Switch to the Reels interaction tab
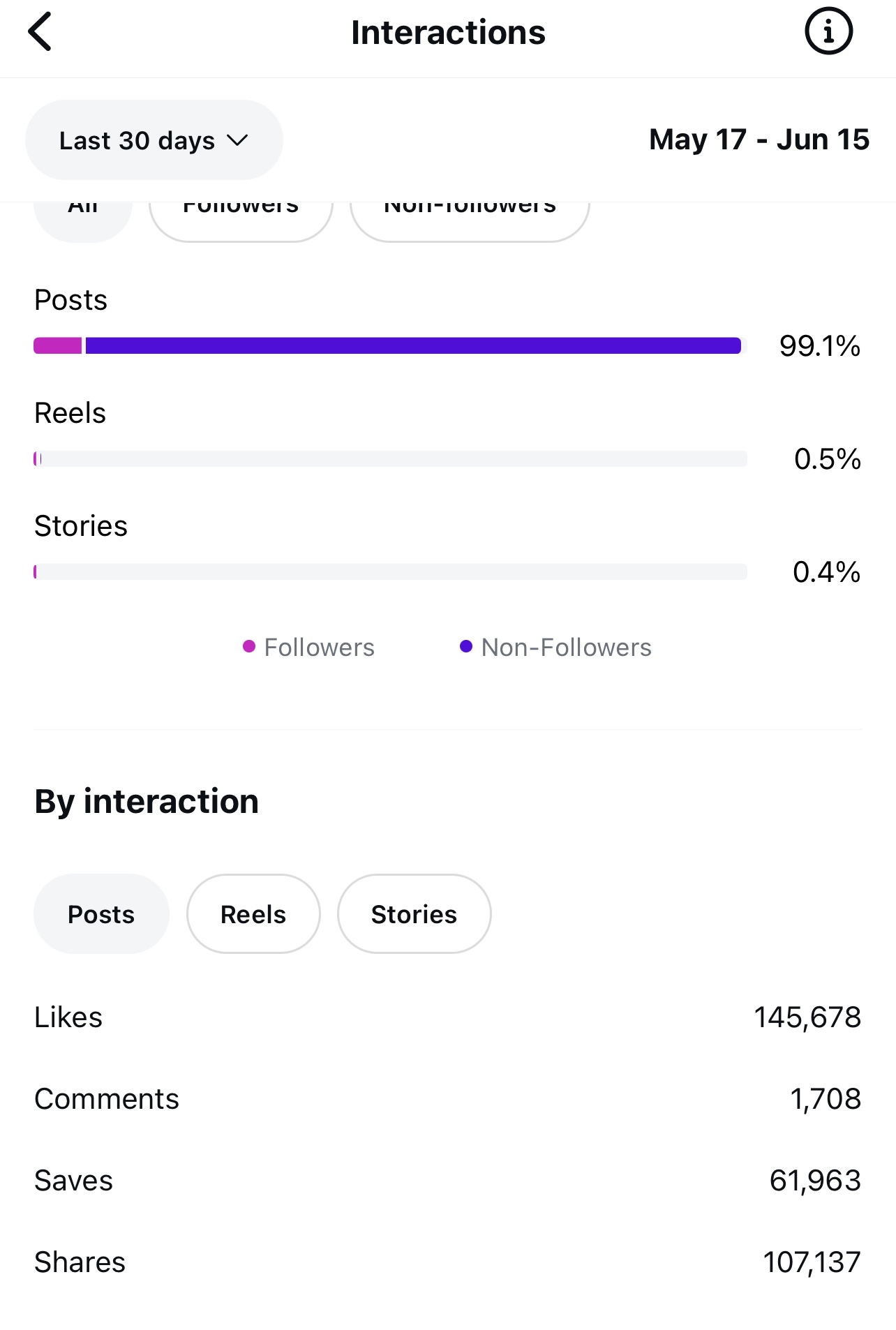The width and height of the screenshot is (896, 1330). pos(253,914)
